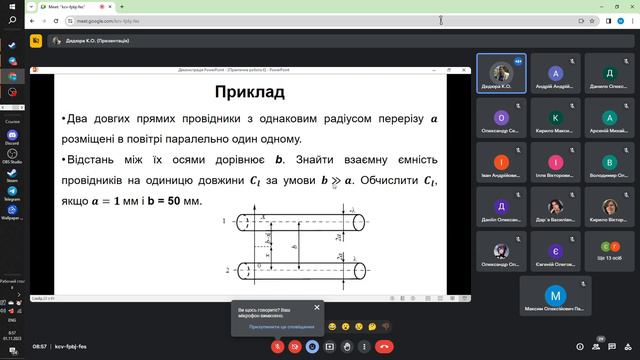Switch the ENG keyboard language indicator

[x=12, y=320]
